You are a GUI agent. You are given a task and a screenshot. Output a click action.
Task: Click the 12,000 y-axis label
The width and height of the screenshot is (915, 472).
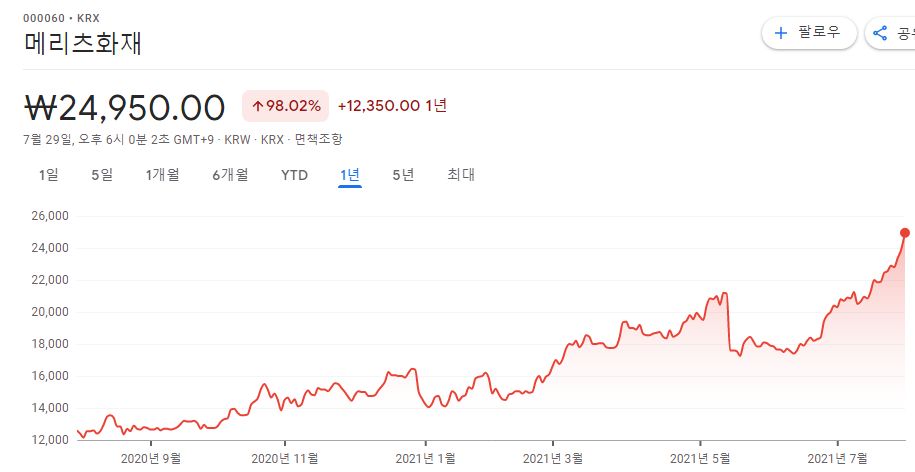coord(49,439)
